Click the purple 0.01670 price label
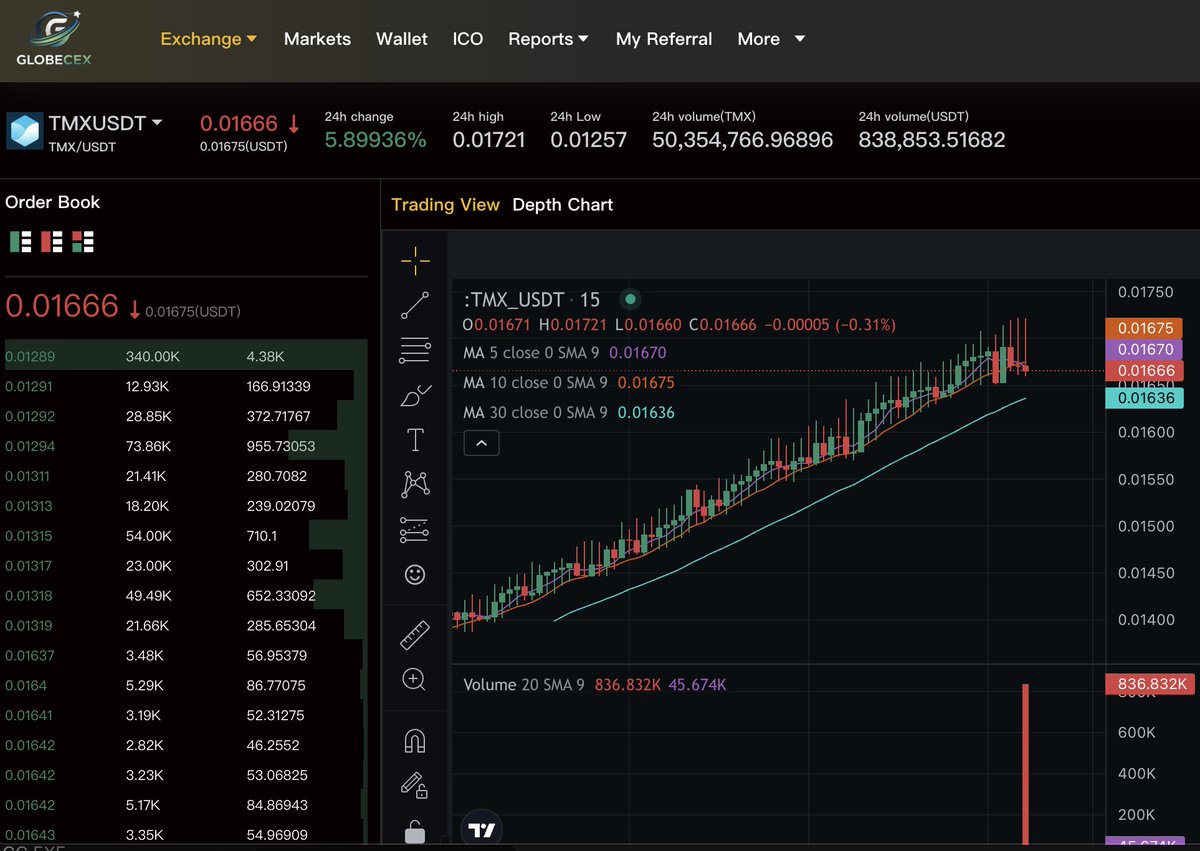This screenshot has width=1200, height=851. click(x=1144, y=349)
